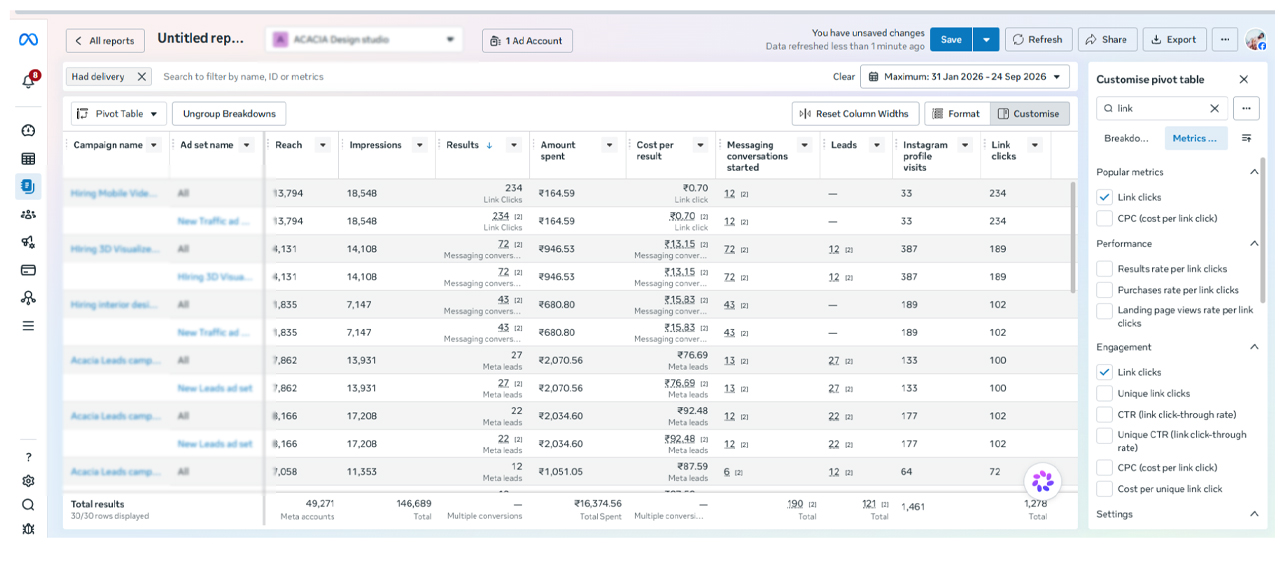The height and width of the screenshot is (572, 1280).
Task: Click the customise panel search field
Action: (1161, 108)
